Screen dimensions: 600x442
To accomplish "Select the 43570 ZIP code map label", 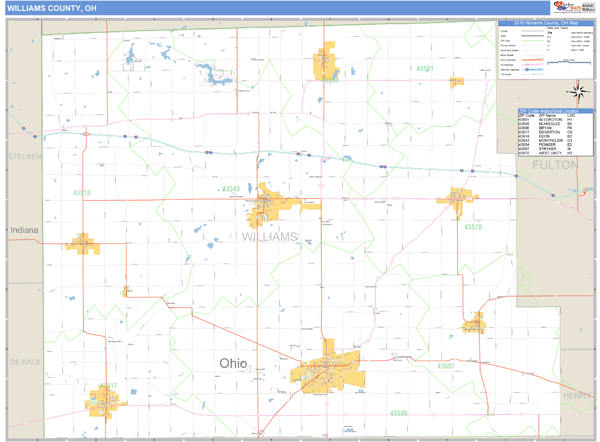I will [473, 228].
